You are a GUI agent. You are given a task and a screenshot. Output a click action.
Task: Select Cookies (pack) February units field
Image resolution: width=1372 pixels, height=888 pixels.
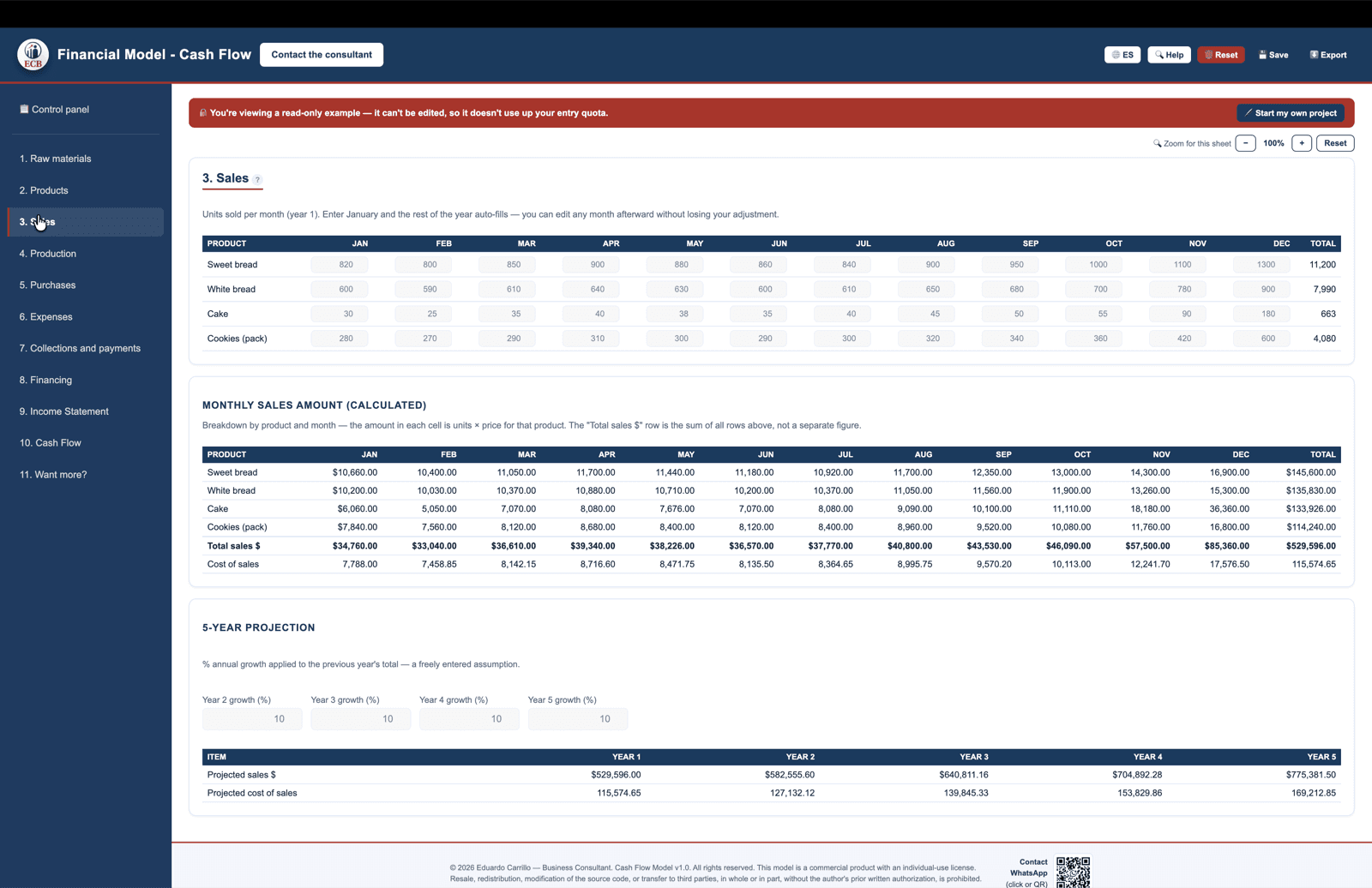(423, 339)
